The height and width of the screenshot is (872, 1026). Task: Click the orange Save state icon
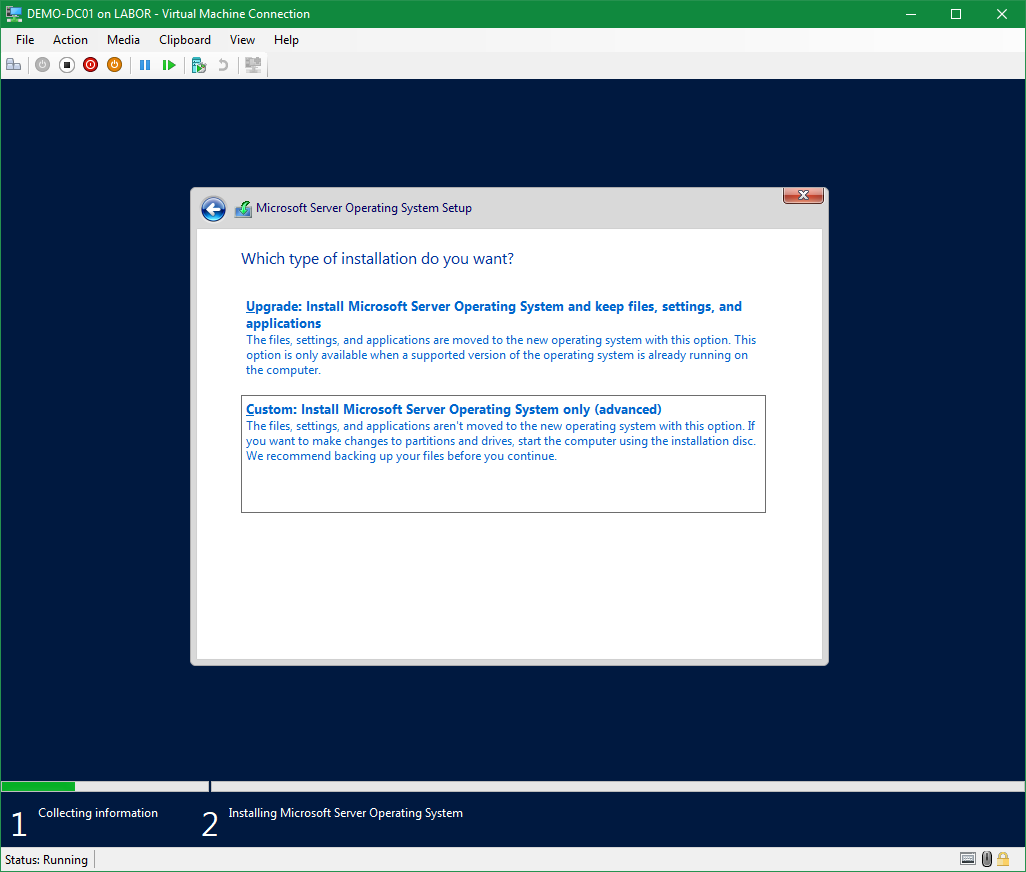click(x=114, y=65)
